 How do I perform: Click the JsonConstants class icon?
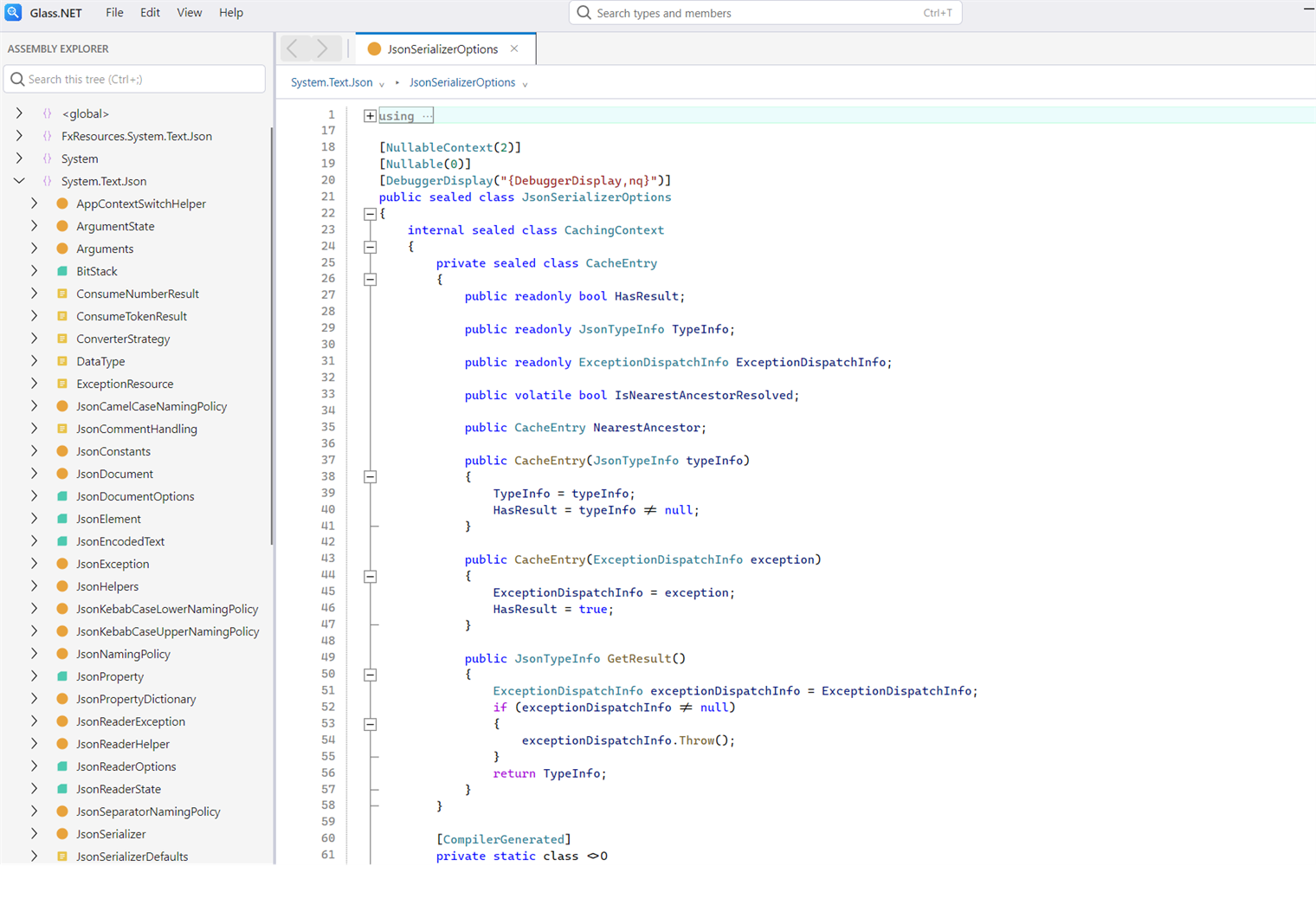click(62, 451)
